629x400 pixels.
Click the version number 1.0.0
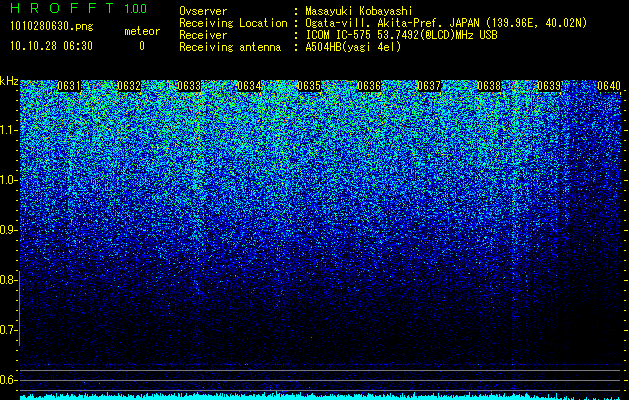coord(135,9)
